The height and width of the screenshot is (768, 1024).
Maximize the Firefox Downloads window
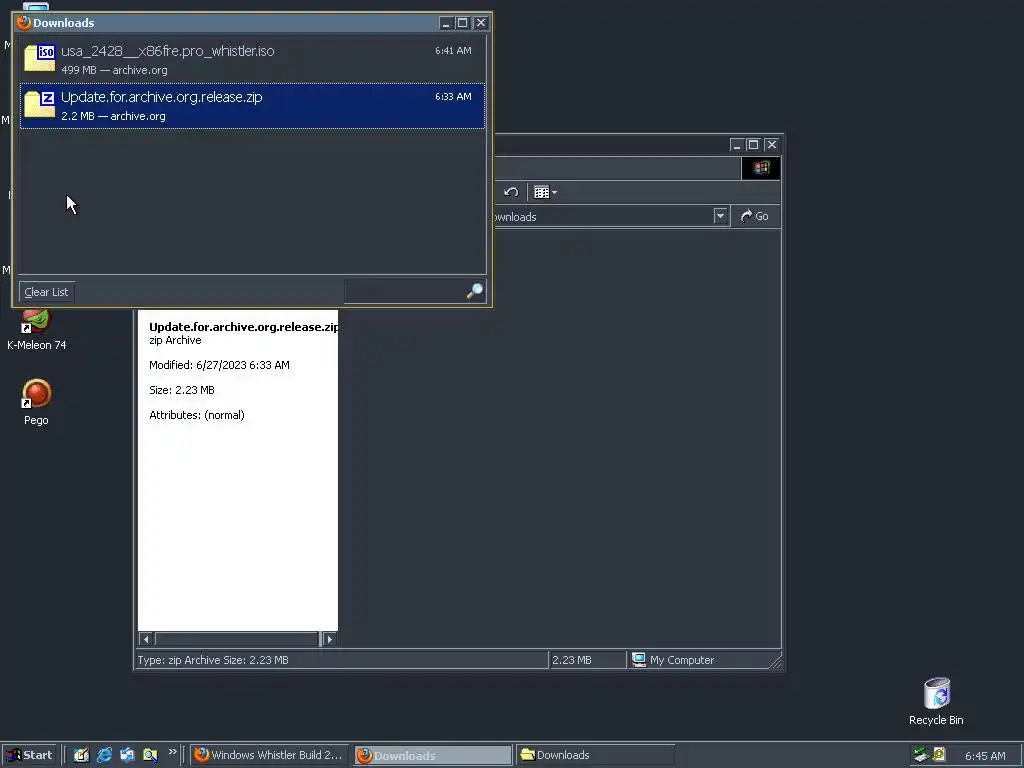[x=463, y=23]
